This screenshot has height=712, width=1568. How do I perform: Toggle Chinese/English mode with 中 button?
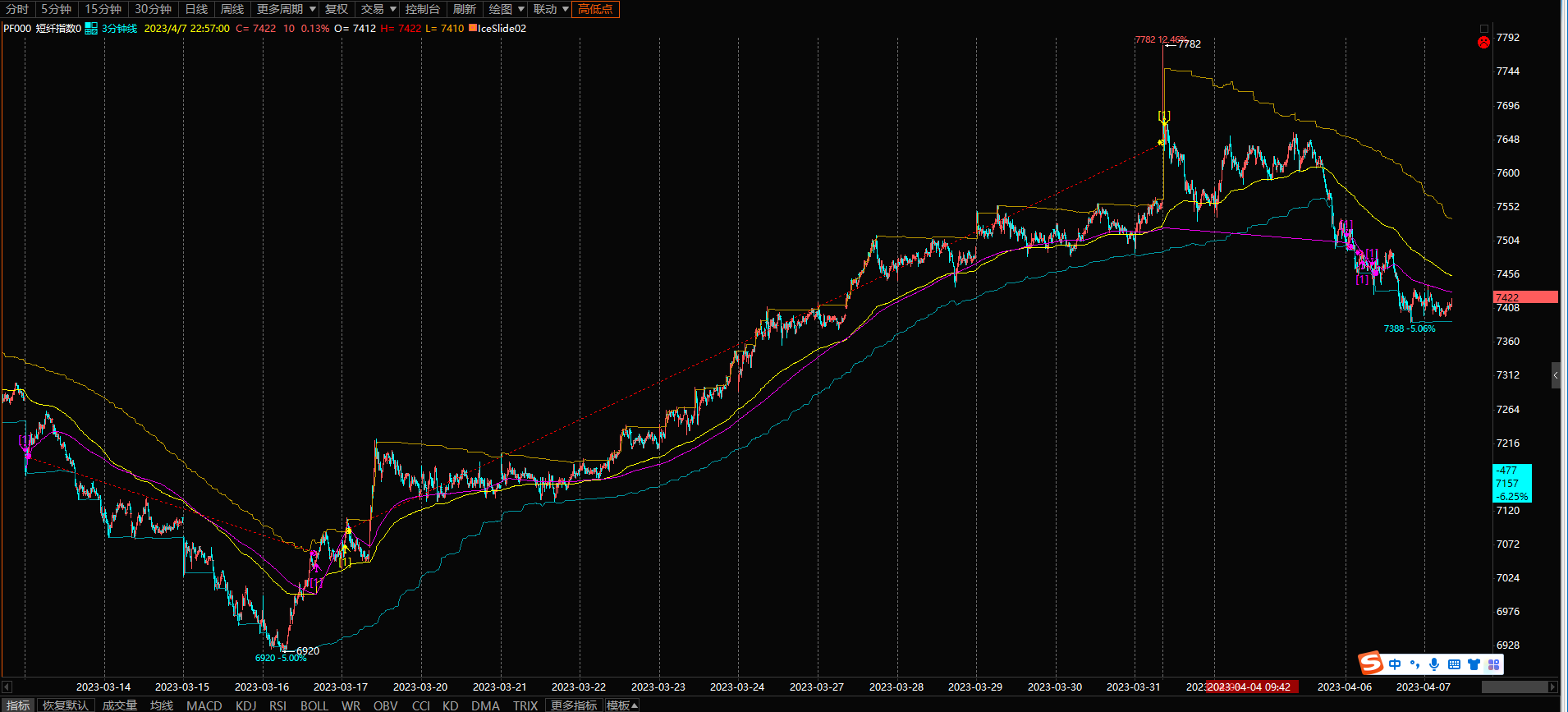click(x=1395, y=664)
